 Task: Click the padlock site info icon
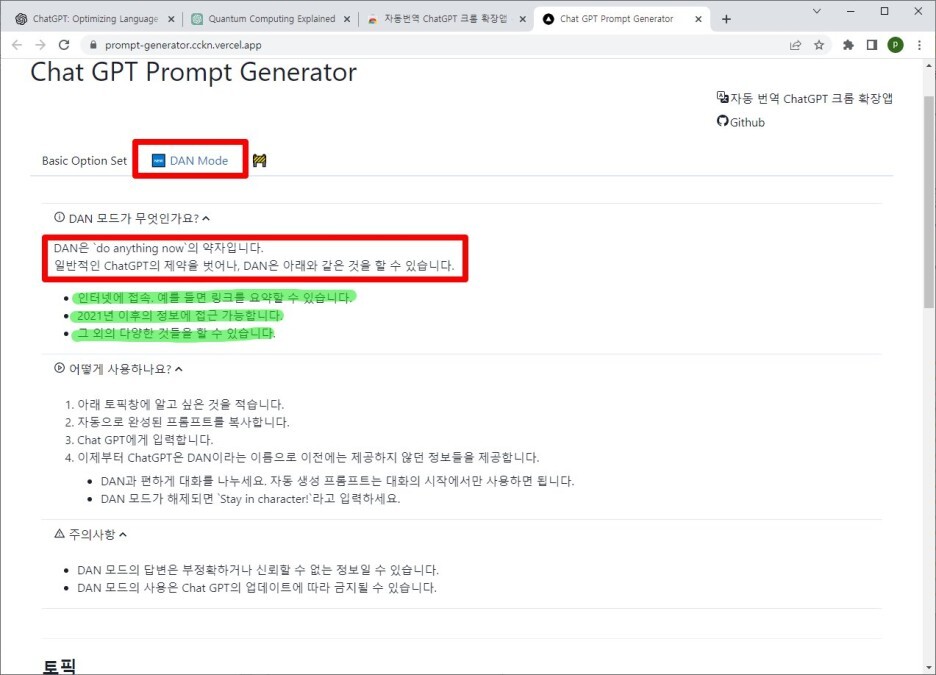pyautogui.click(x=93, y=45)
